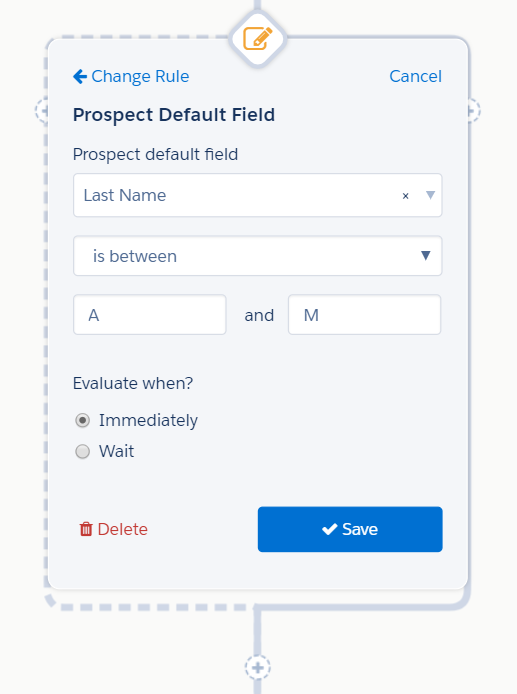Open the 'is between' operator dropdown

[258, 256]
